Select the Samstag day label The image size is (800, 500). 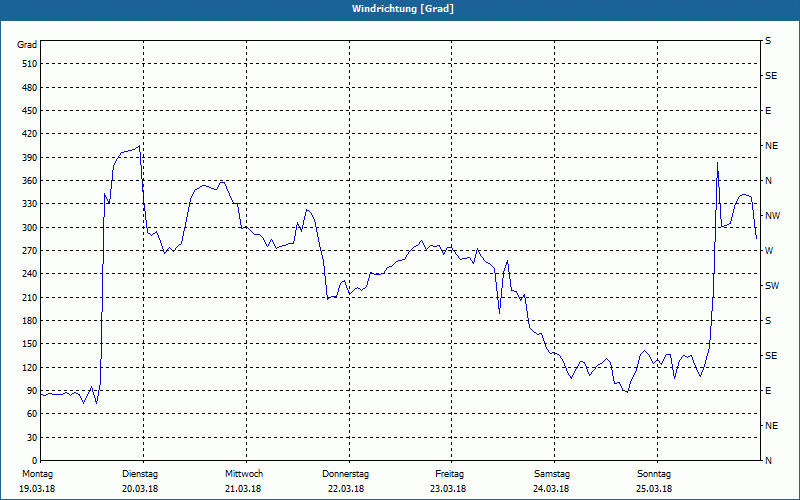(552, 474)
